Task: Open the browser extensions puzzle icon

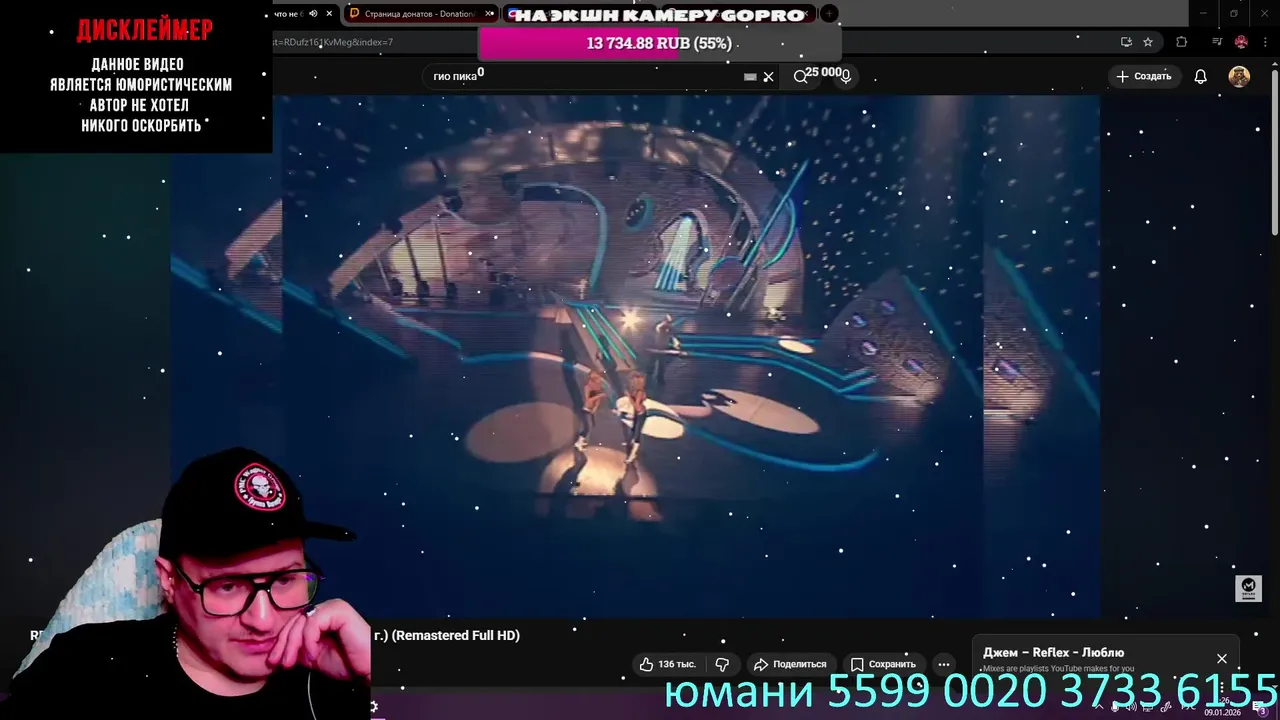Action: (x=1181, y=42)
